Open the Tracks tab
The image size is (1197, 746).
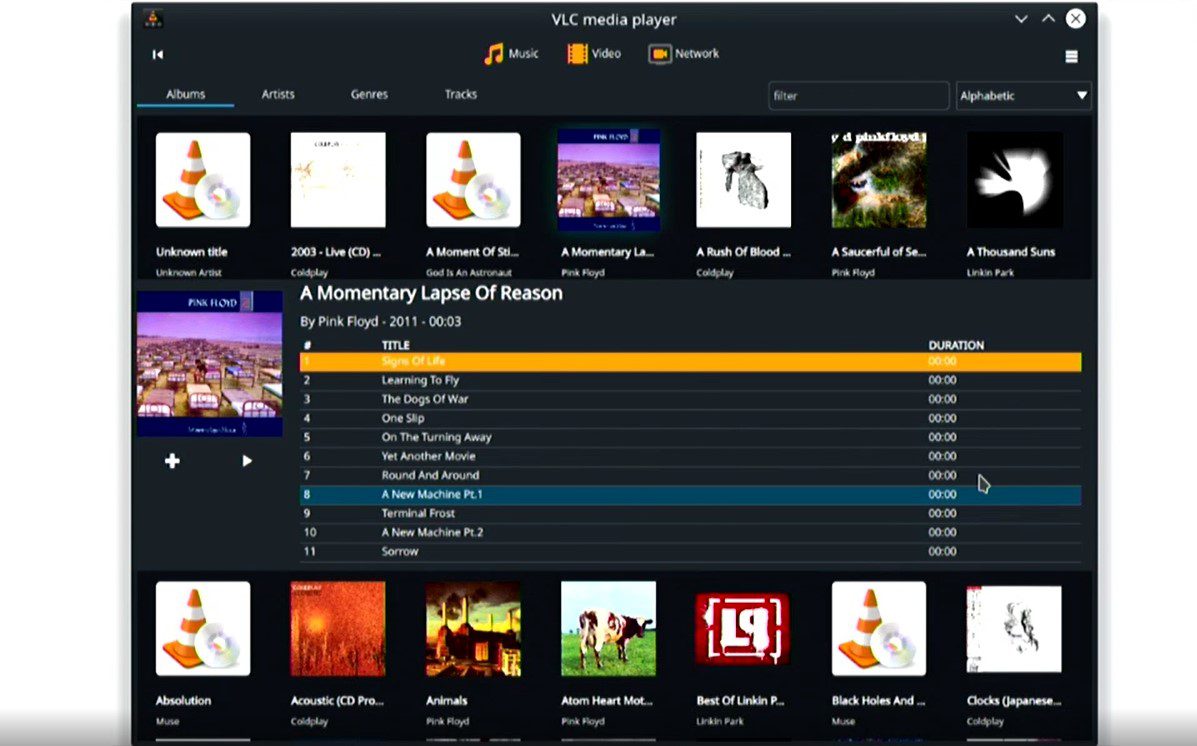[461, 94]
